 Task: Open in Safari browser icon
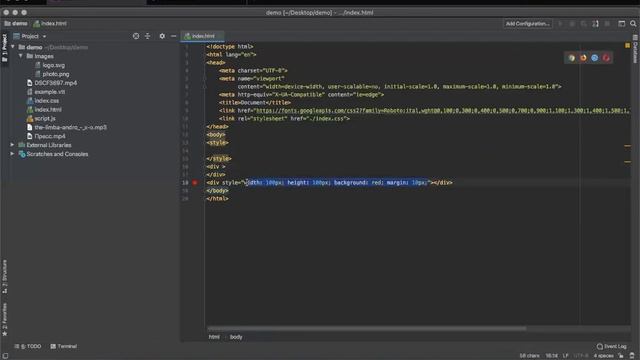point(595,58)
